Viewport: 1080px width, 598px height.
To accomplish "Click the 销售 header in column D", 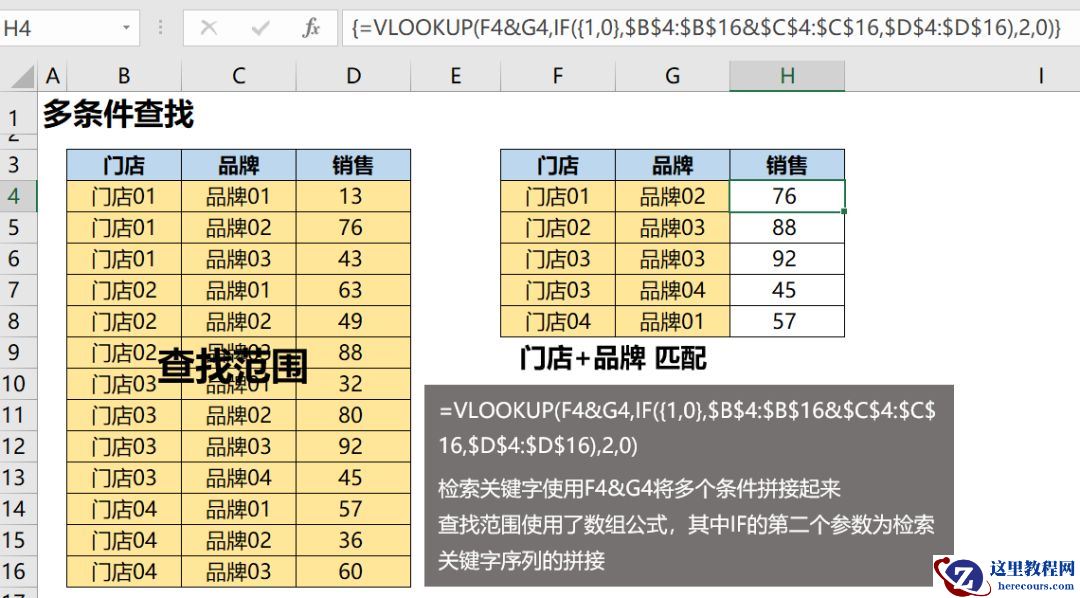I will point(353,165).
